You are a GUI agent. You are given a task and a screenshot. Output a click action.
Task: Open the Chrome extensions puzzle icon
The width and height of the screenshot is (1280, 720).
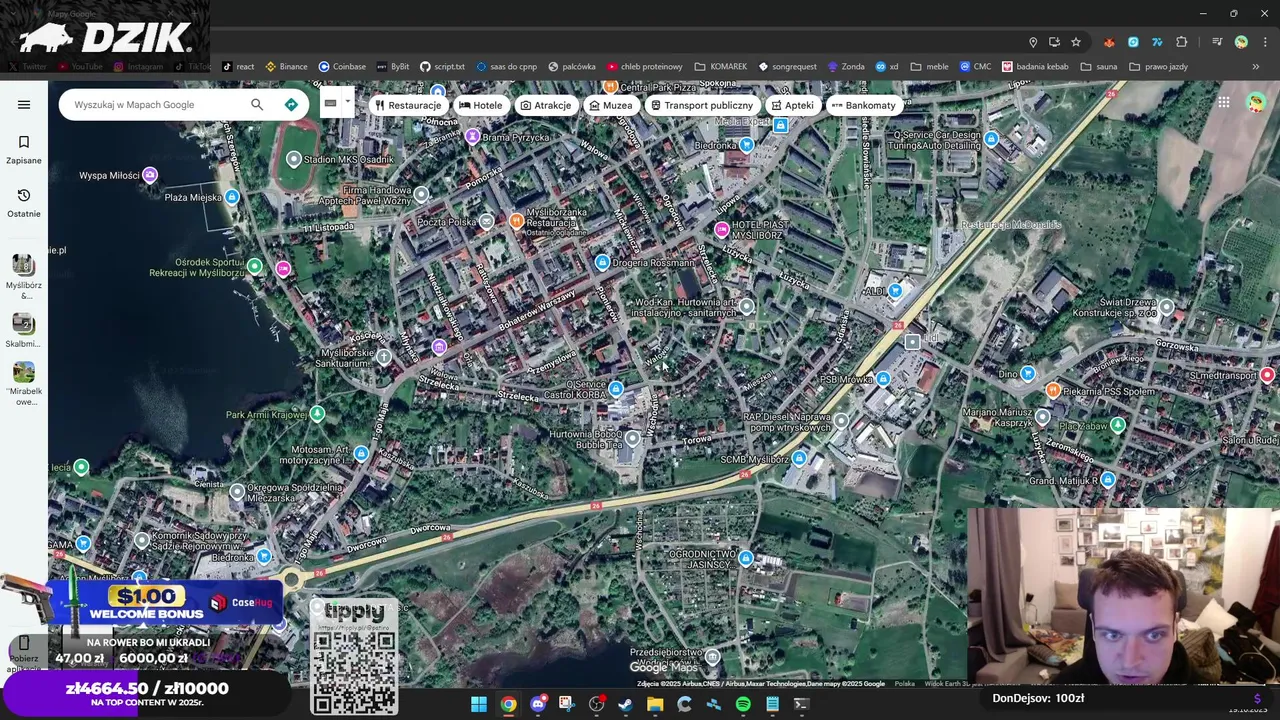tap(1181, 42)
